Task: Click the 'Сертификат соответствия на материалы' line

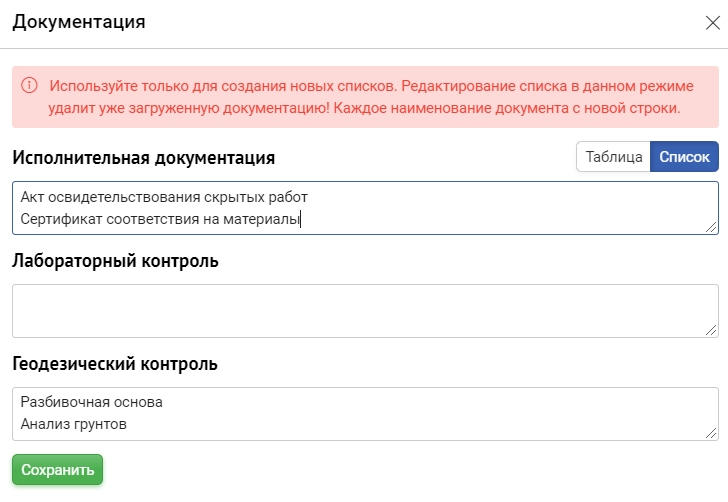Action: [x=160, y=219]
